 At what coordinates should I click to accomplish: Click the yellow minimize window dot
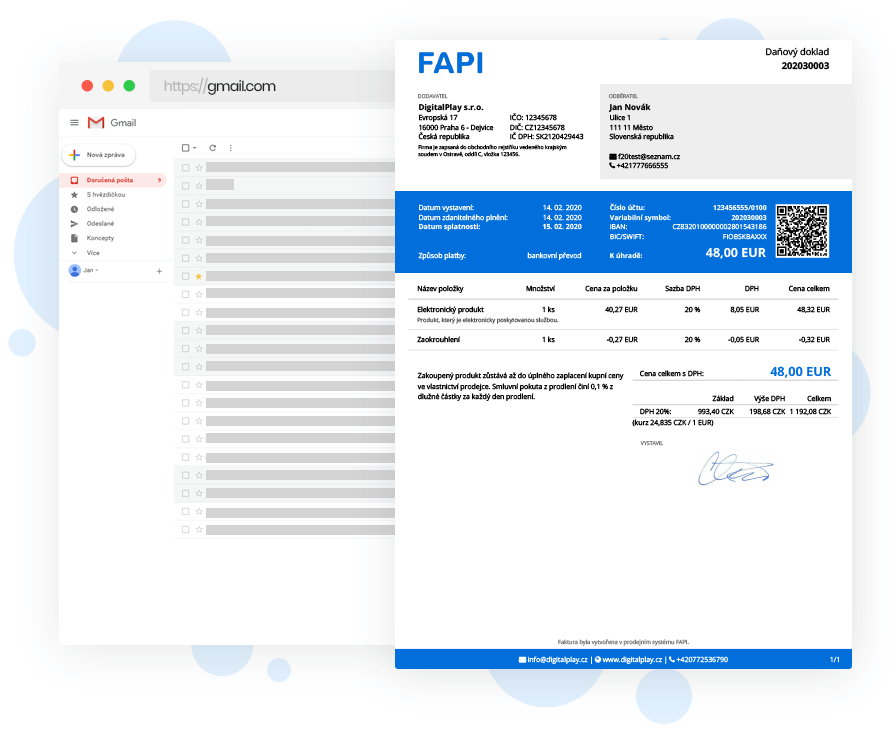(108, 86)
